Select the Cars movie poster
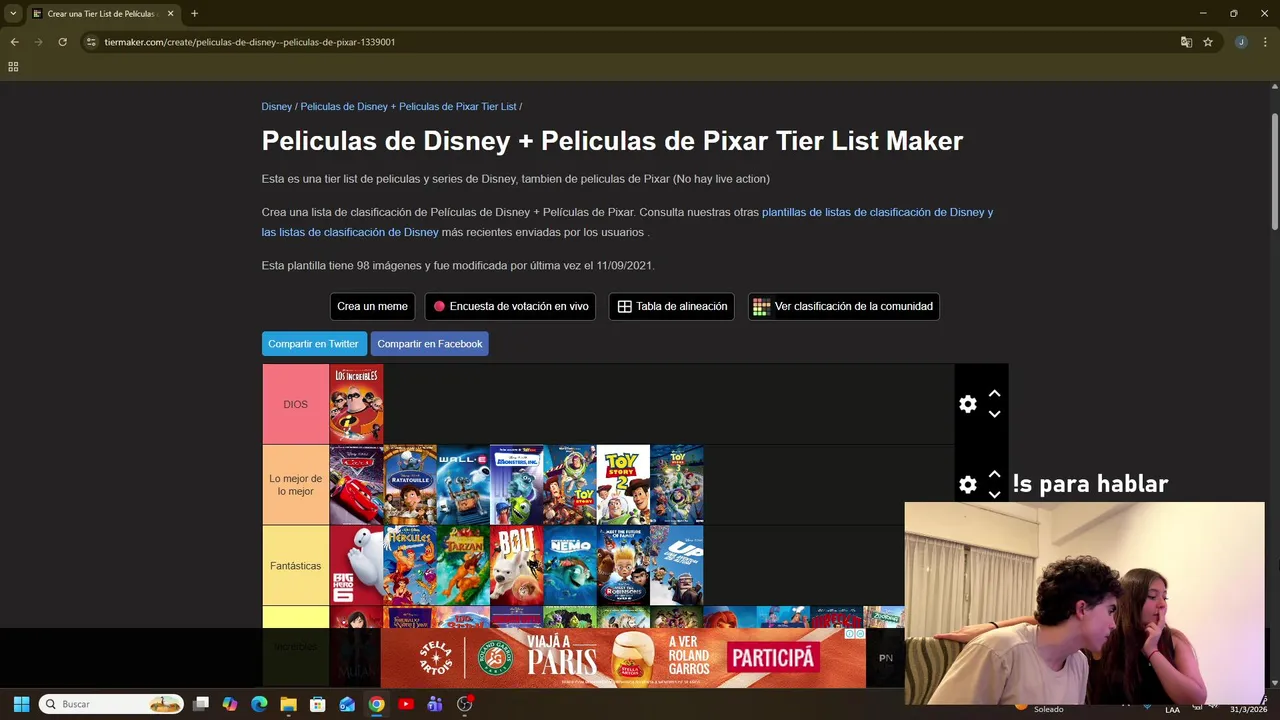Image resolution: width=1280 pixels, height=720 pixels. pos(357,485)
